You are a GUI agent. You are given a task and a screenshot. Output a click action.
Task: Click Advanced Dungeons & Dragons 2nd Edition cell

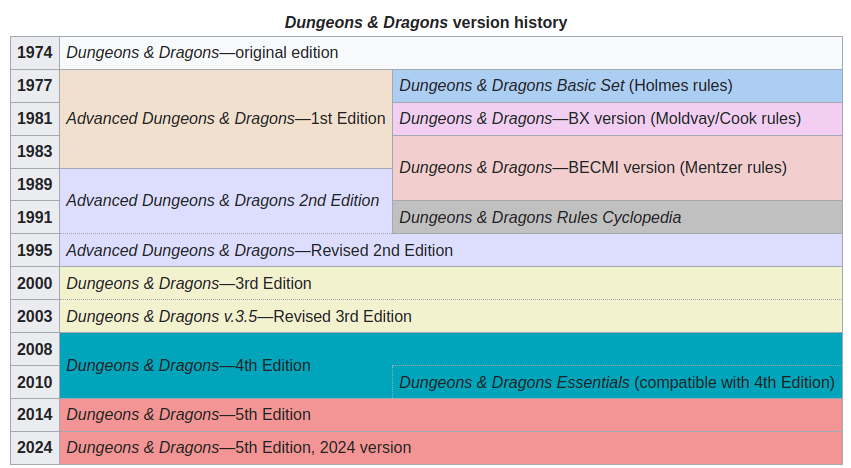coord(223,200)
